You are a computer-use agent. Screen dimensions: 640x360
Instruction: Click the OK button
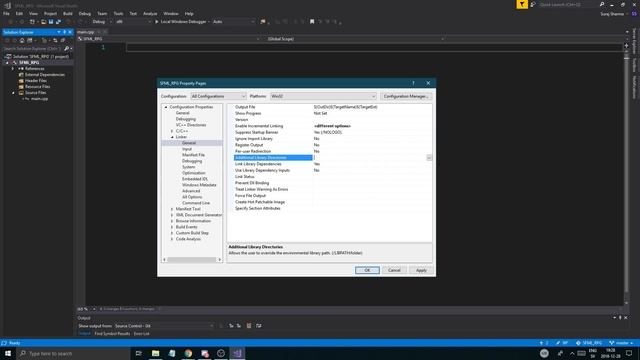(x=367, y=270)
